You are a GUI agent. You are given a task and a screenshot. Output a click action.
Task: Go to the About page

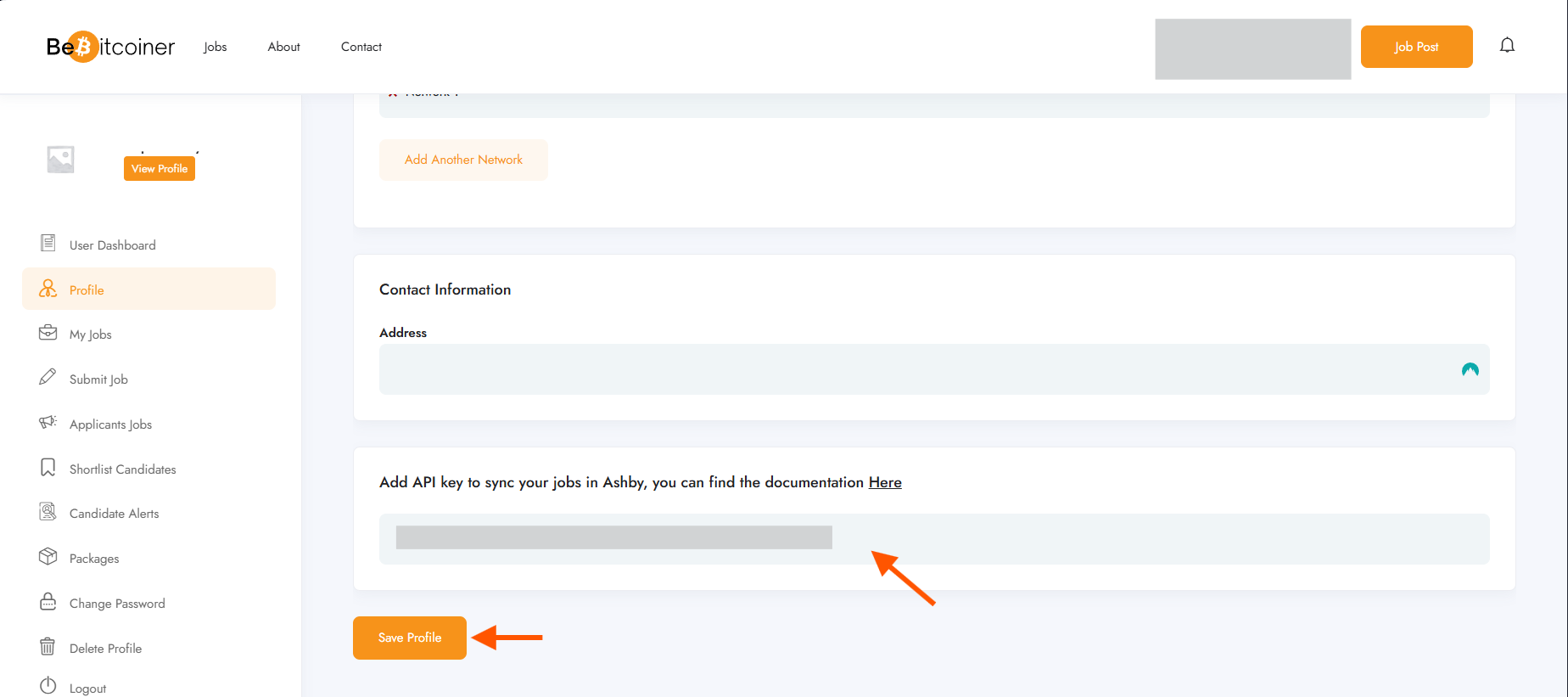tap(283, 47)
